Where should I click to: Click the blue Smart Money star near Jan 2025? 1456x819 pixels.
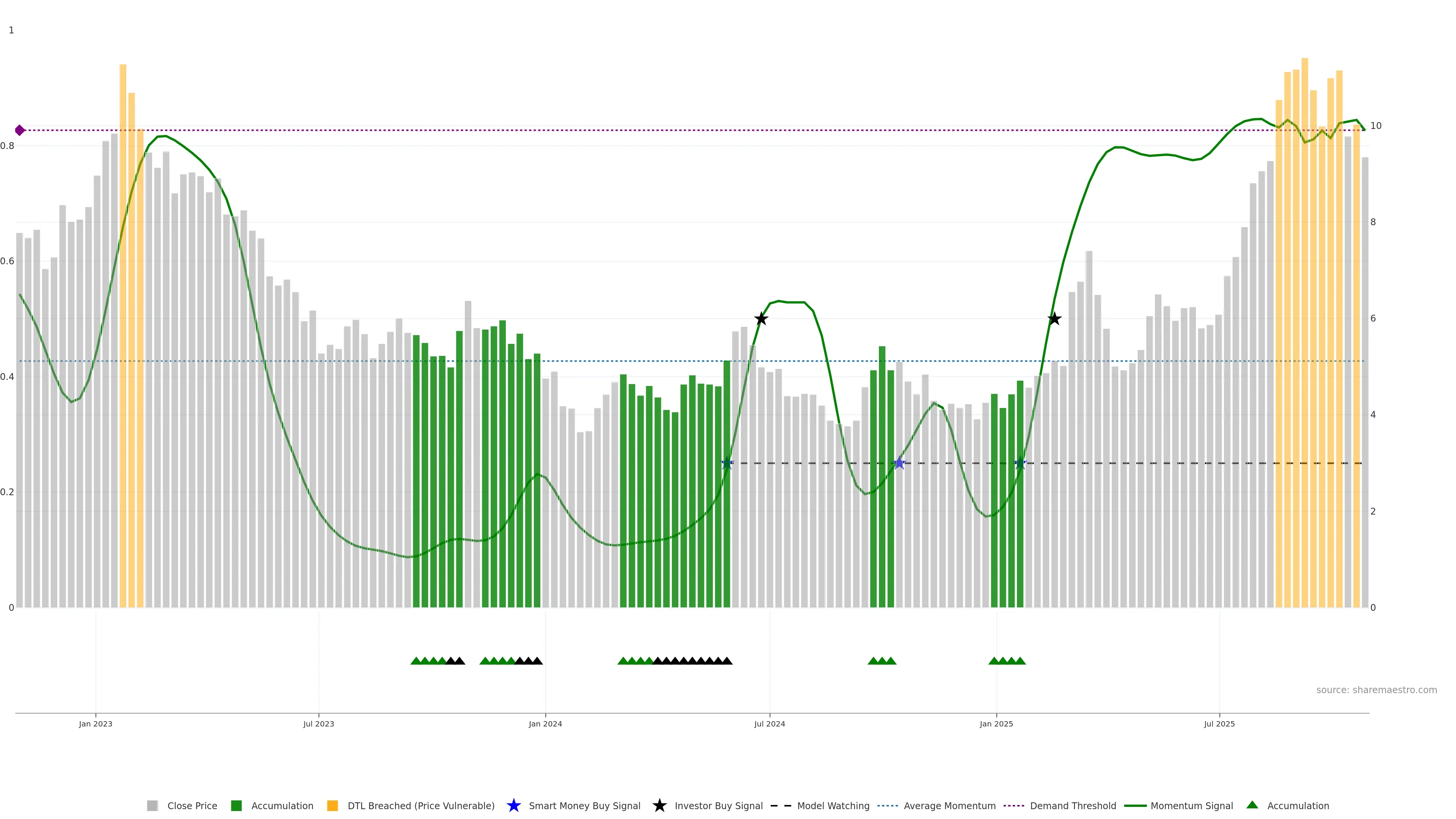point(1020,463)
